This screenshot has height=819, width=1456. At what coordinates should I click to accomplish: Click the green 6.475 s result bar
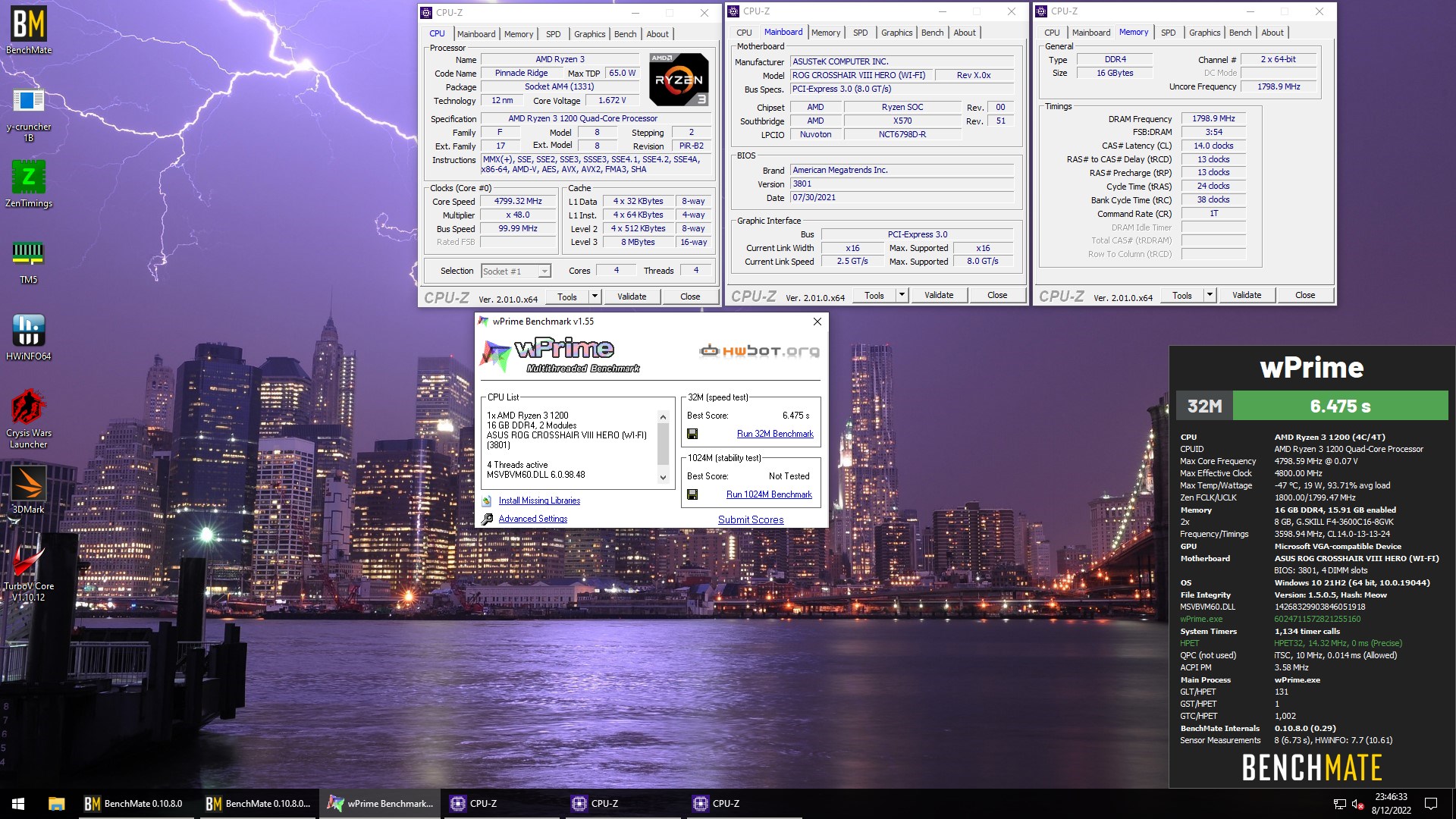pos(1340,406)
